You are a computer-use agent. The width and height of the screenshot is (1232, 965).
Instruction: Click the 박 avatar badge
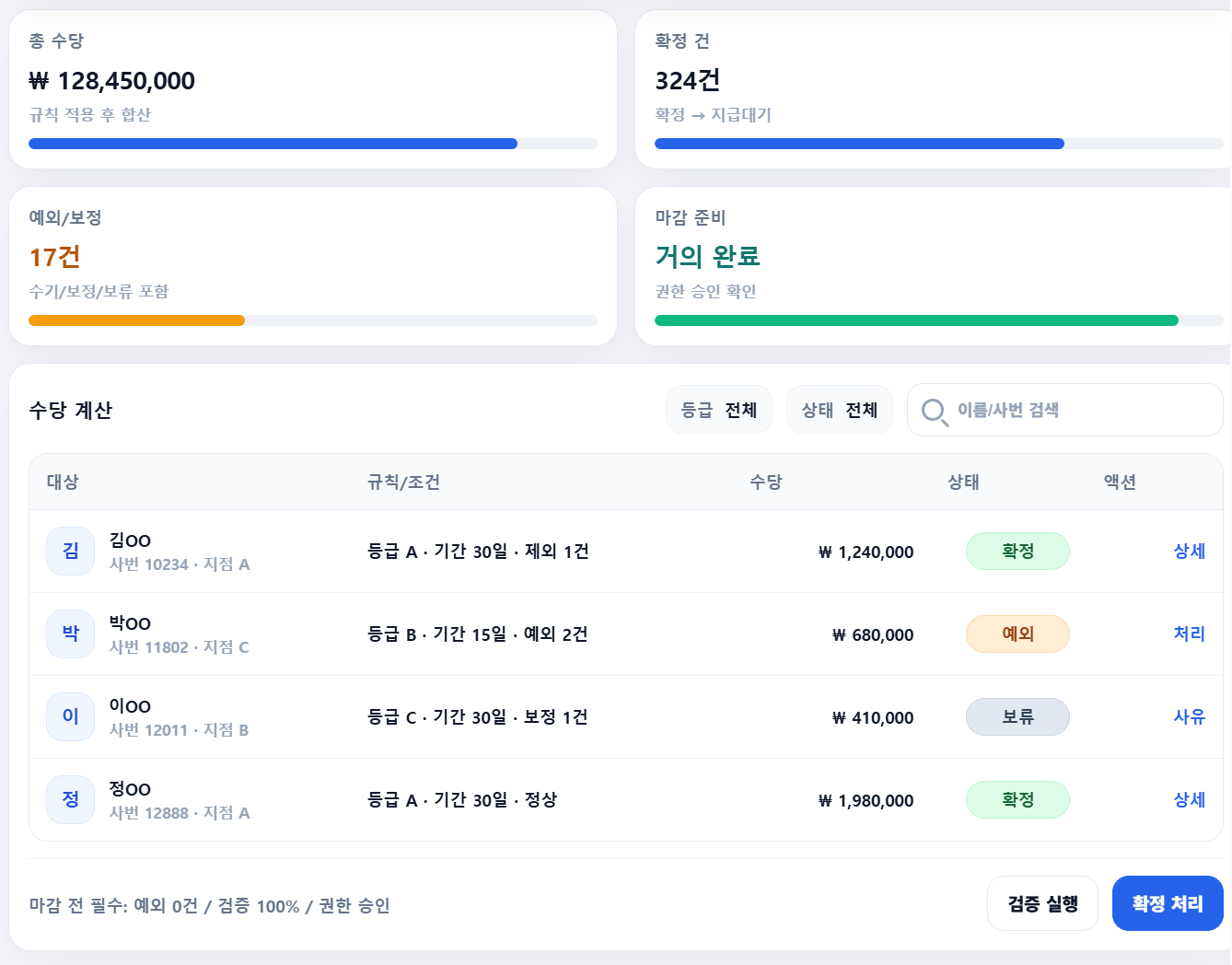[x=71, y=634]
